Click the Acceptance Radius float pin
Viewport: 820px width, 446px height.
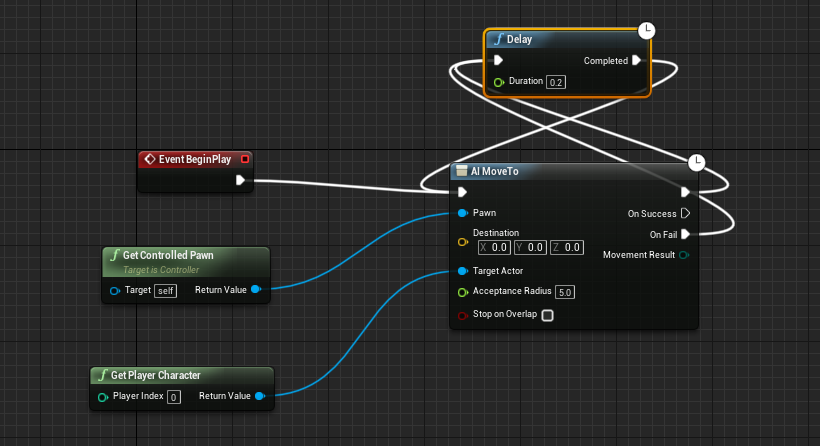pyautogui.click(x=462, y=292)
